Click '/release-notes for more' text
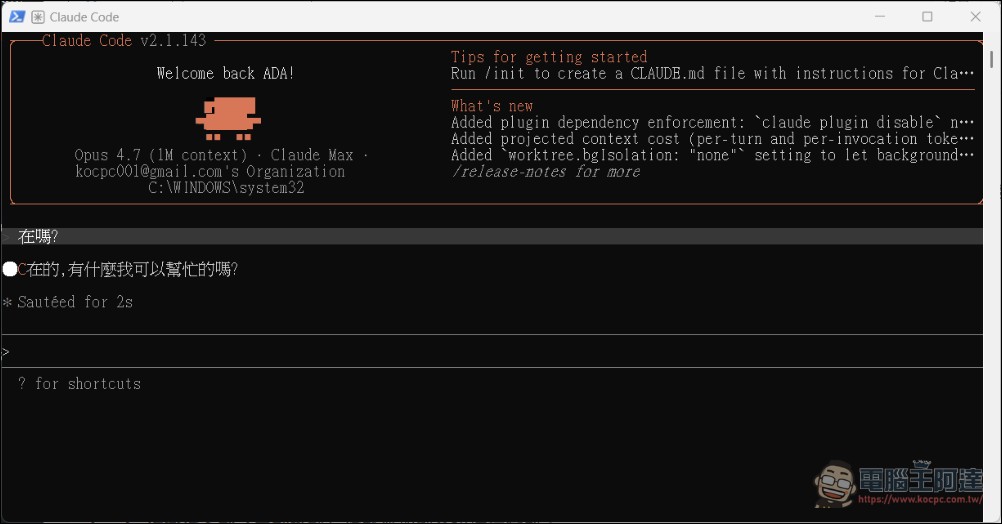The image size is (1002, 524). coord(546,171)
